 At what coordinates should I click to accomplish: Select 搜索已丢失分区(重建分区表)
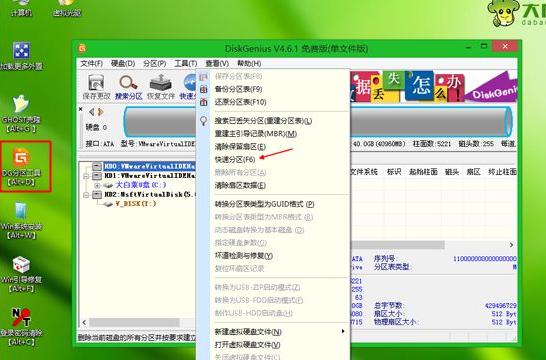pyautogui.click(x=263, y=121)
